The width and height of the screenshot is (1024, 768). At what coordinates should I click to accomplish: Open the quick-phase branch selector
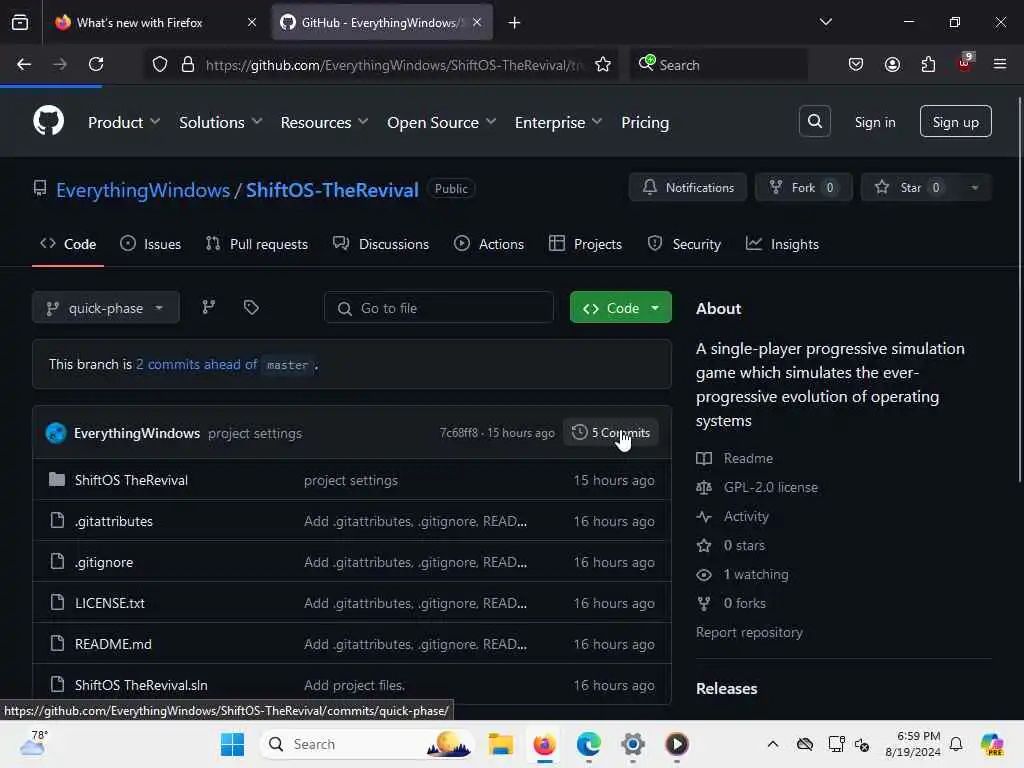click(106, 308)
